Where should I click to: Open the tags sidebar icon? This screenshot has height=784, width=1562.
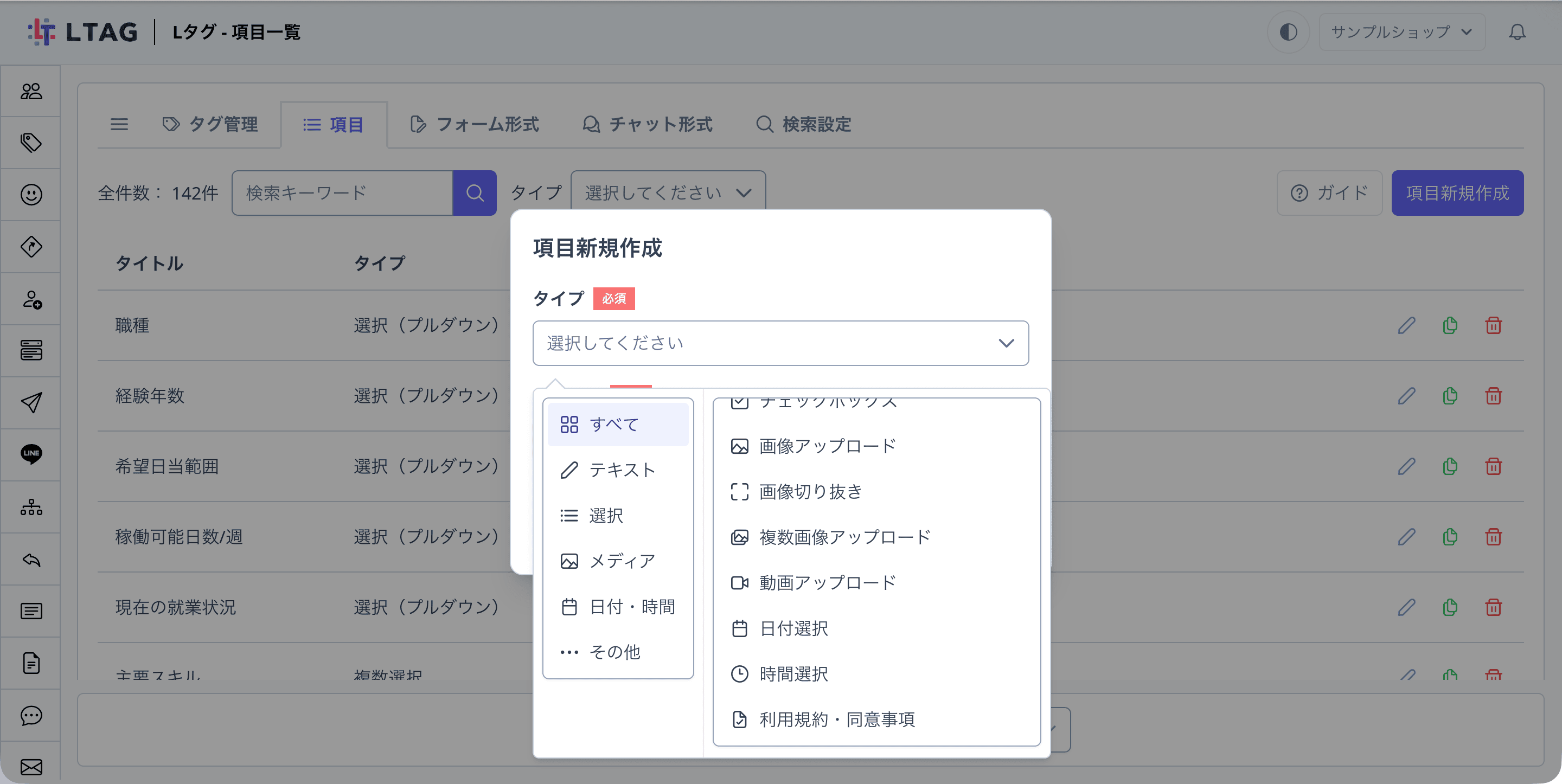point(31,143)
